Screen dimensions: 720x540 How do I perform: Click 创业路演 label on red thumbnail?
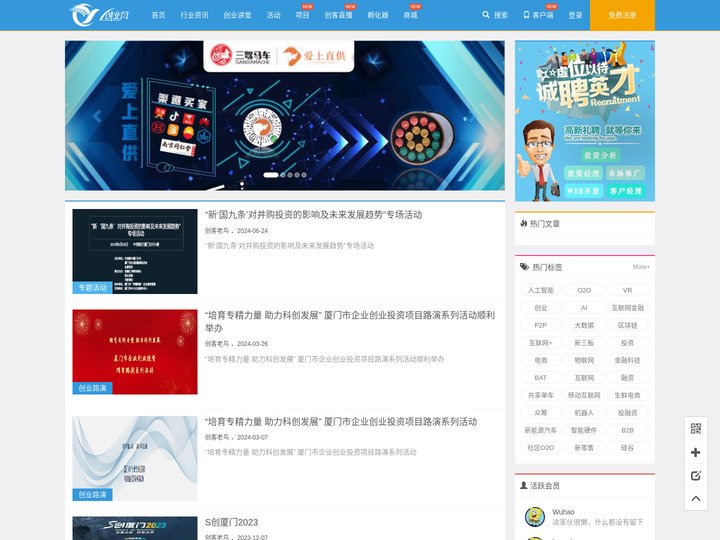92,388
